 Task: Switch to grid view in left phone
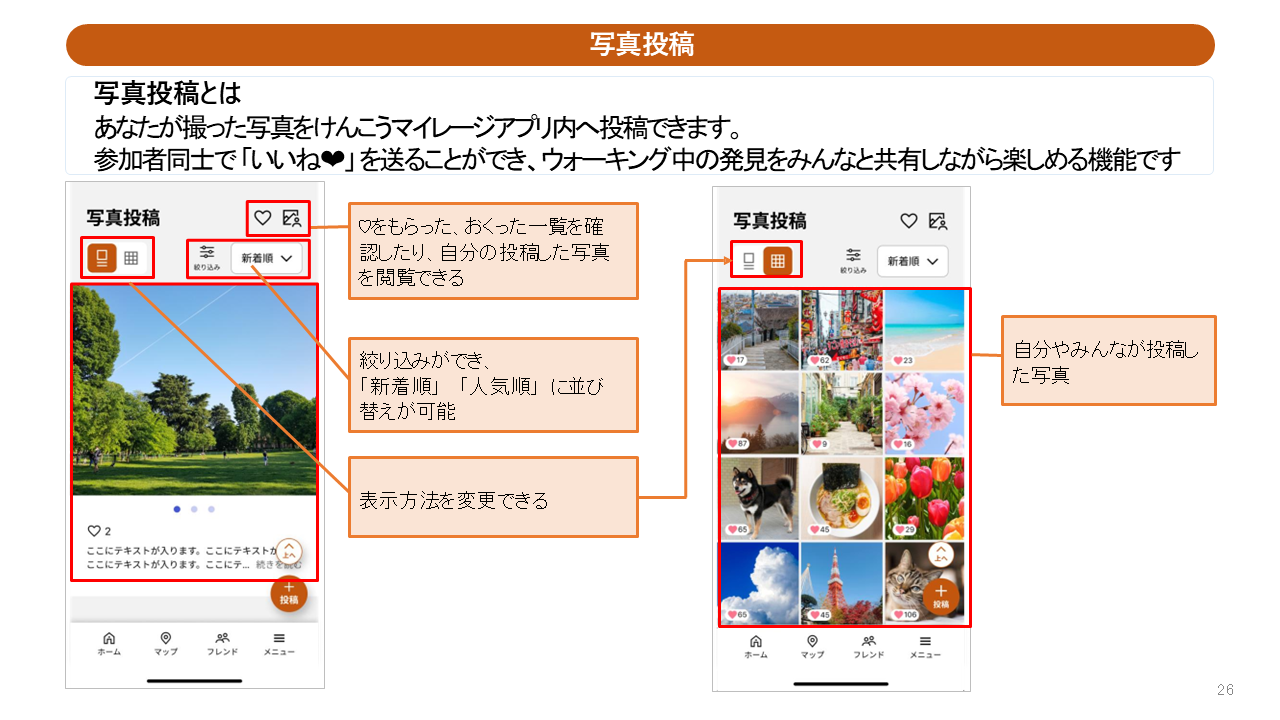point(131,258)
